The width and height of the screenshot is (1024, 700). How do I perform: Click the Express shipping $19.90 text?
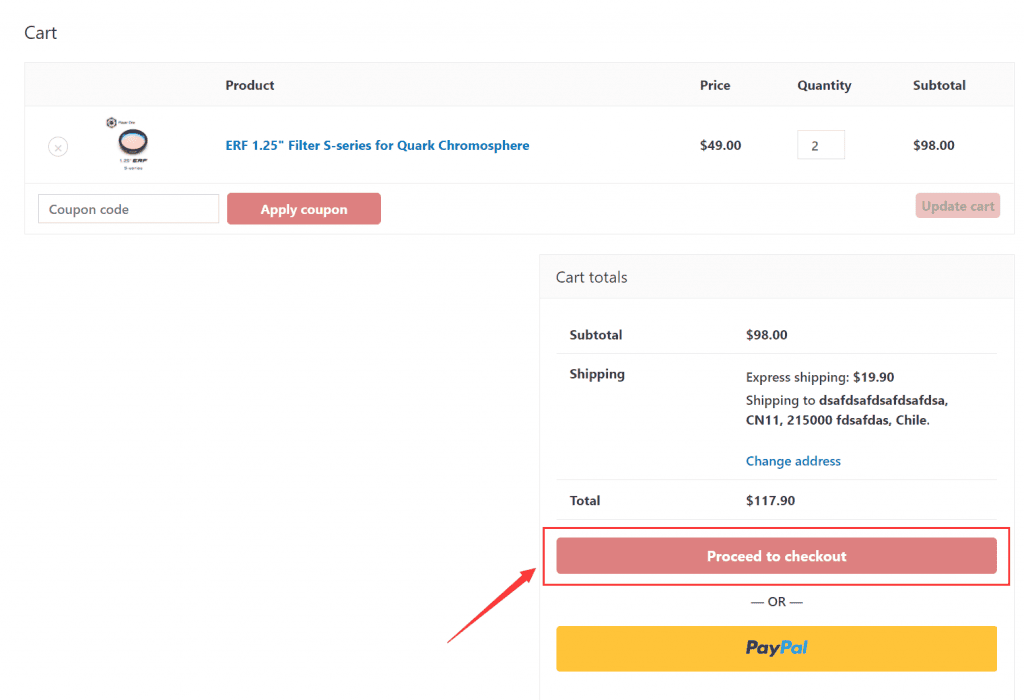tap(820, 377)
